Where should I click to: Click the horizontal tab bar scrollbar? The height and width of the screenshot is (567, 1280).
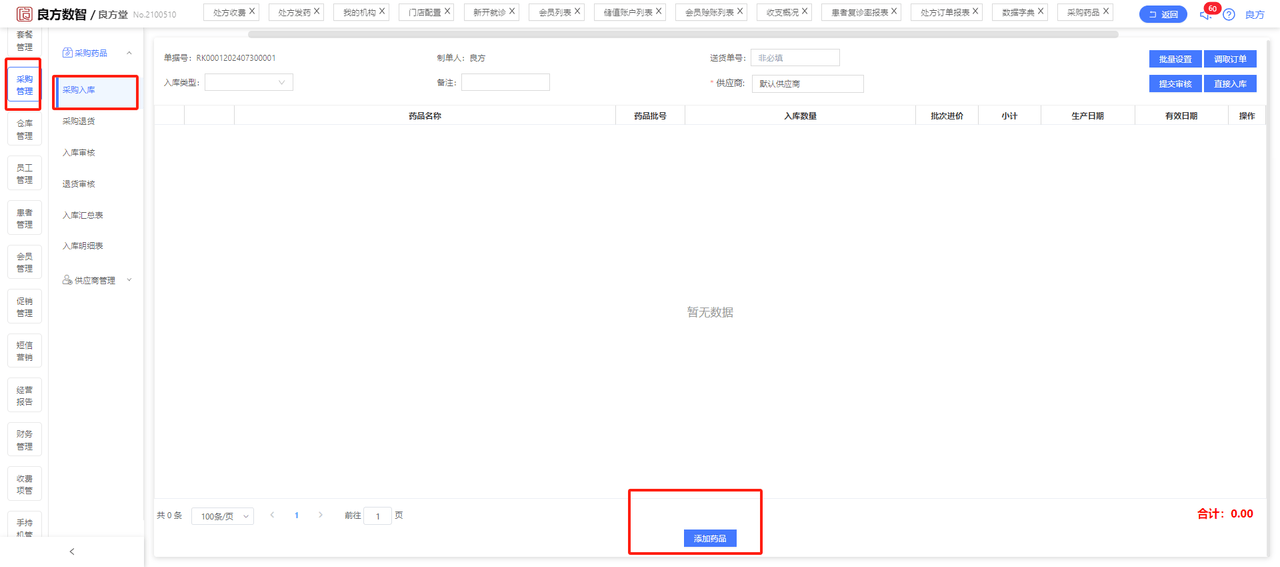coord(683,34)
